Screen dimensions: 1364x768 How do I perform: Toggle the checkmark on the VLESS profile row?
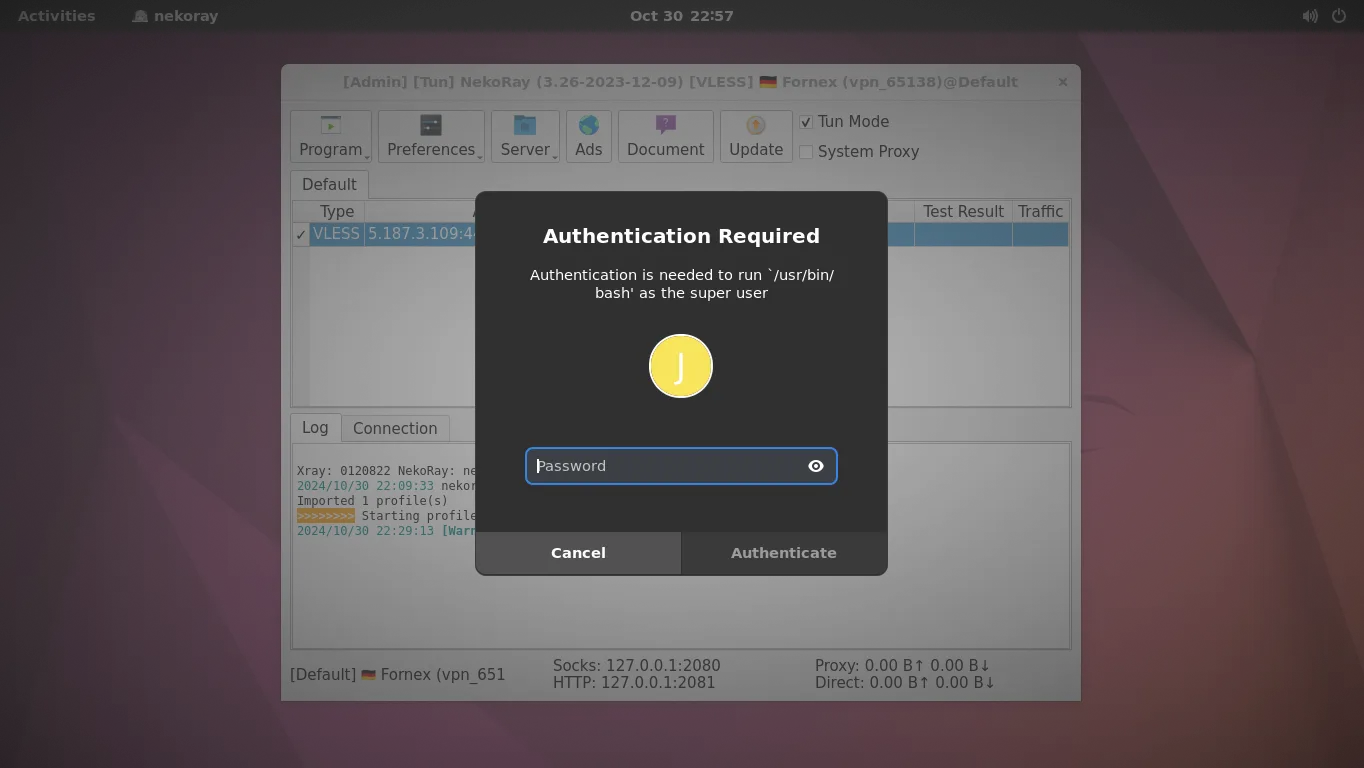pos(301,235)
